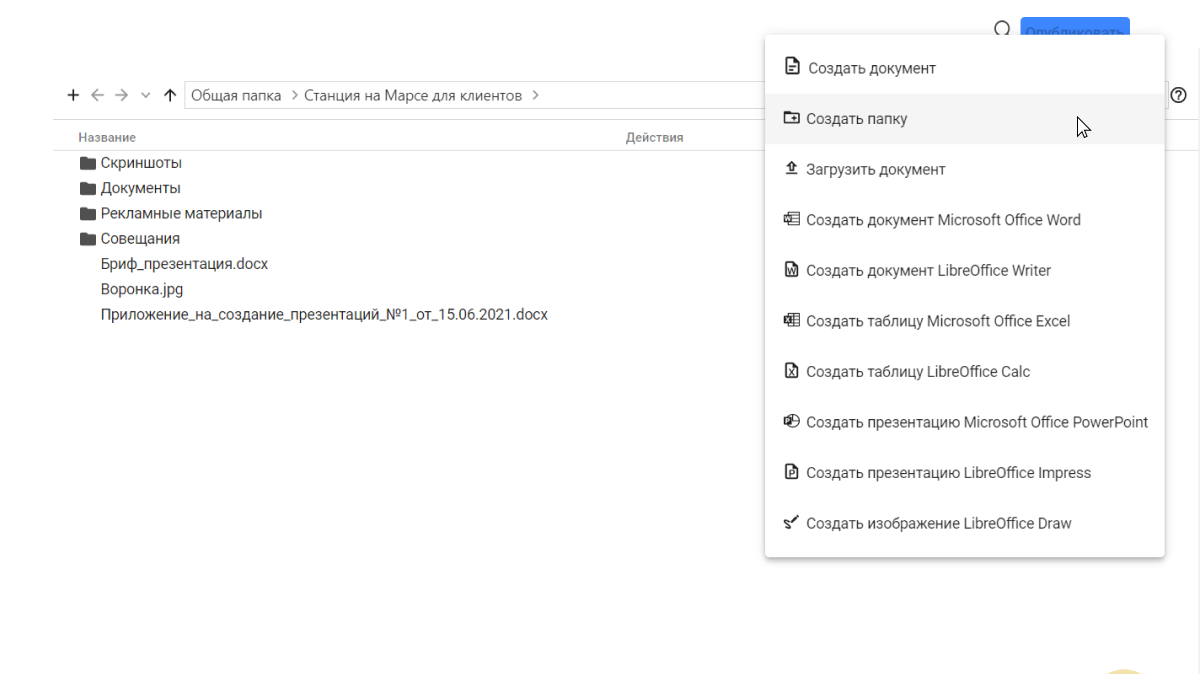Expand chevron after Станция на Марсе для клиентов
The height and width of the screenshot is (674, 1200).
point(535,95)
